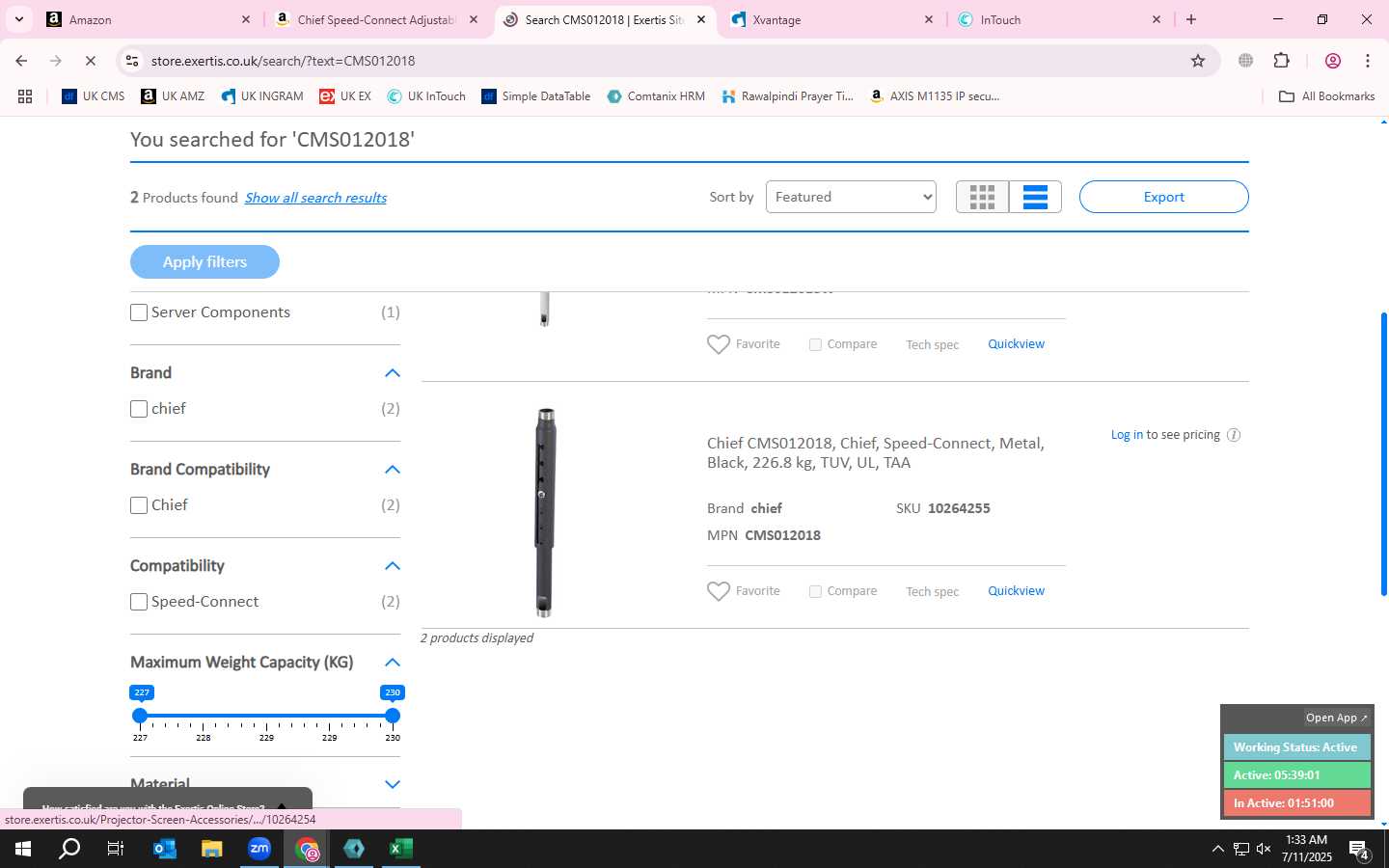Open the tab search dropdown arrow
1389x868 pixels.
[19, 19]
